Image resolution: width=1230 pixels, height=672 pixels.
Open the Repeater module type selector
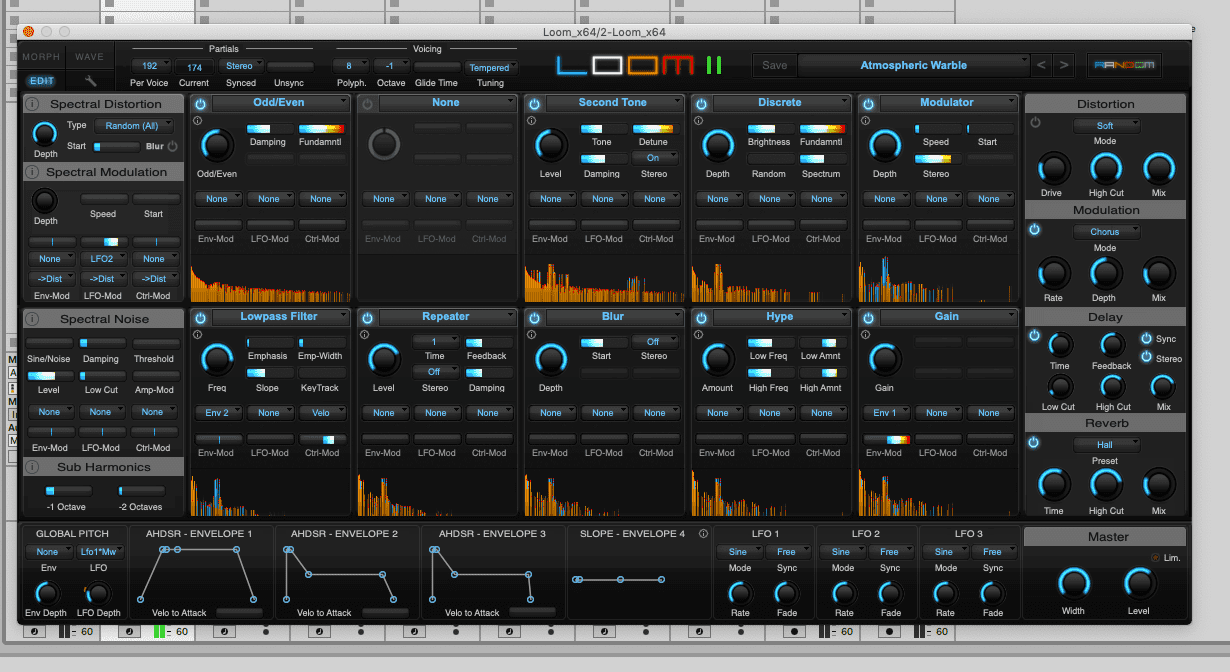pos(447,317)
